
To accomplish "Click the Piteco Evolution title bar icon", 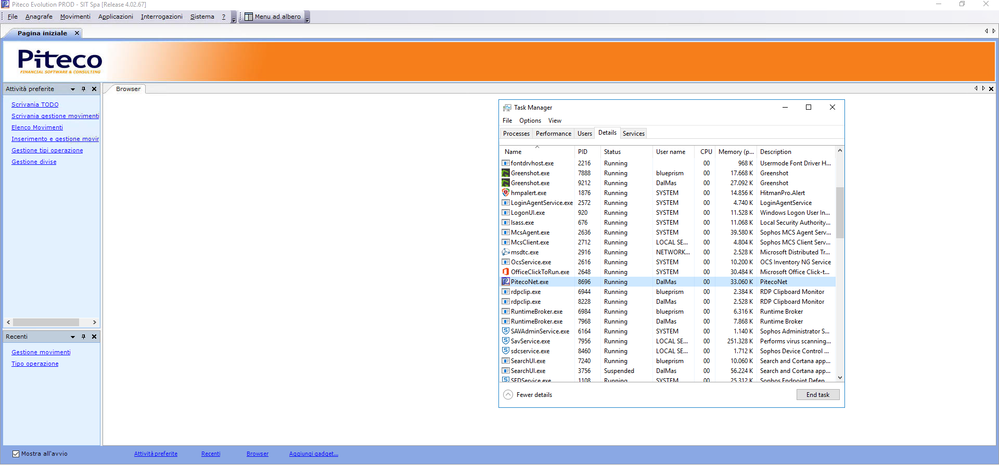I will pyautogui.click(x=5, y=4).
